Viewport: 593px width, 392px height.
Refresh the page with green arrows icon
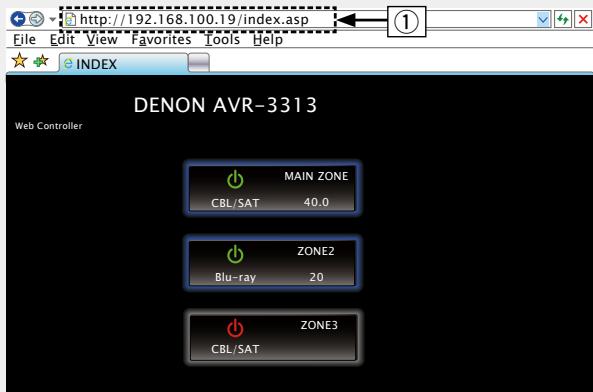563,19
